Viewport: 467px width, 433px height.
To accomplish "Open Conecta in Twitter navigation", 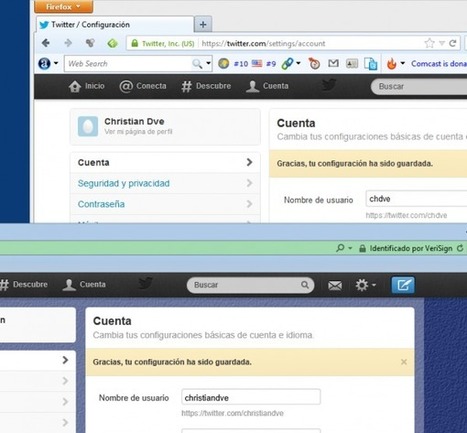I will 143,86.
